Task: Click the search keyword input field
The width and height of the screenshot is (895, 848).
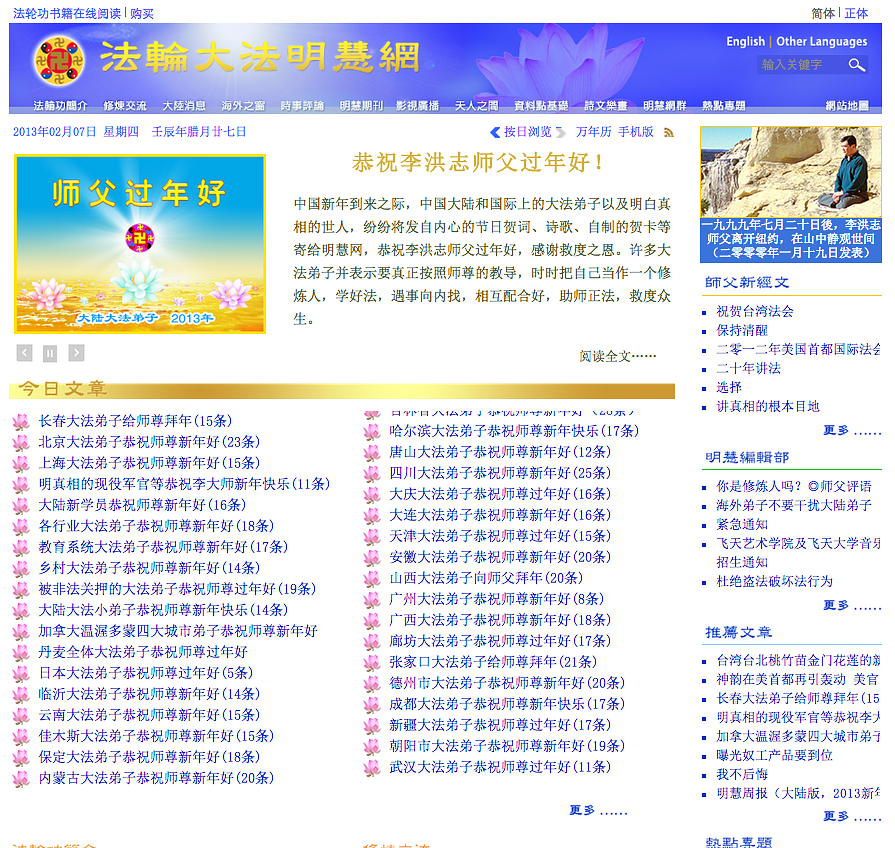Action: pyautogui.click(x=800, y=65)
